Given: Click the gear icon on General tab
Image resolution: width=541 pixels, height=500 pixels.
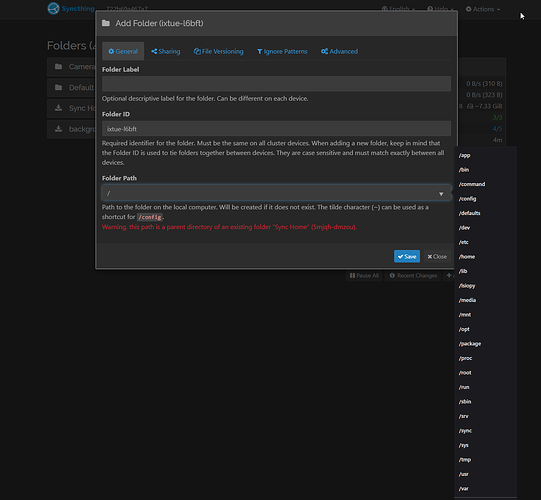Looking at the screenshot, I should click(111, 51).
